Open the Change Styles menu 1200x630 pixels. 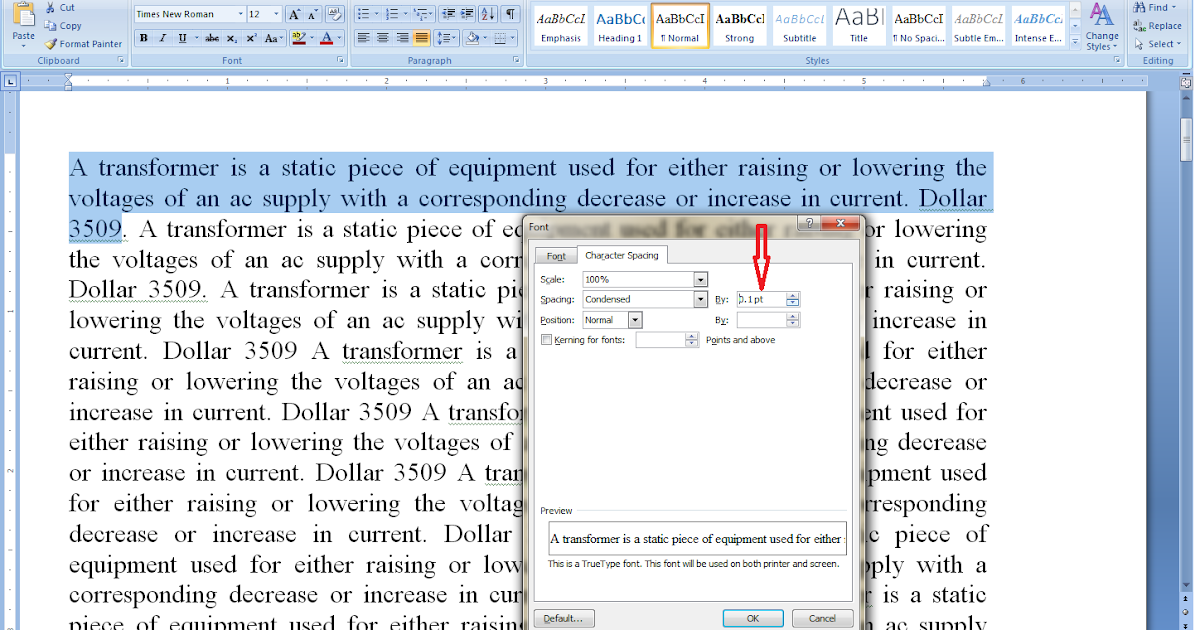point(1101,30)
